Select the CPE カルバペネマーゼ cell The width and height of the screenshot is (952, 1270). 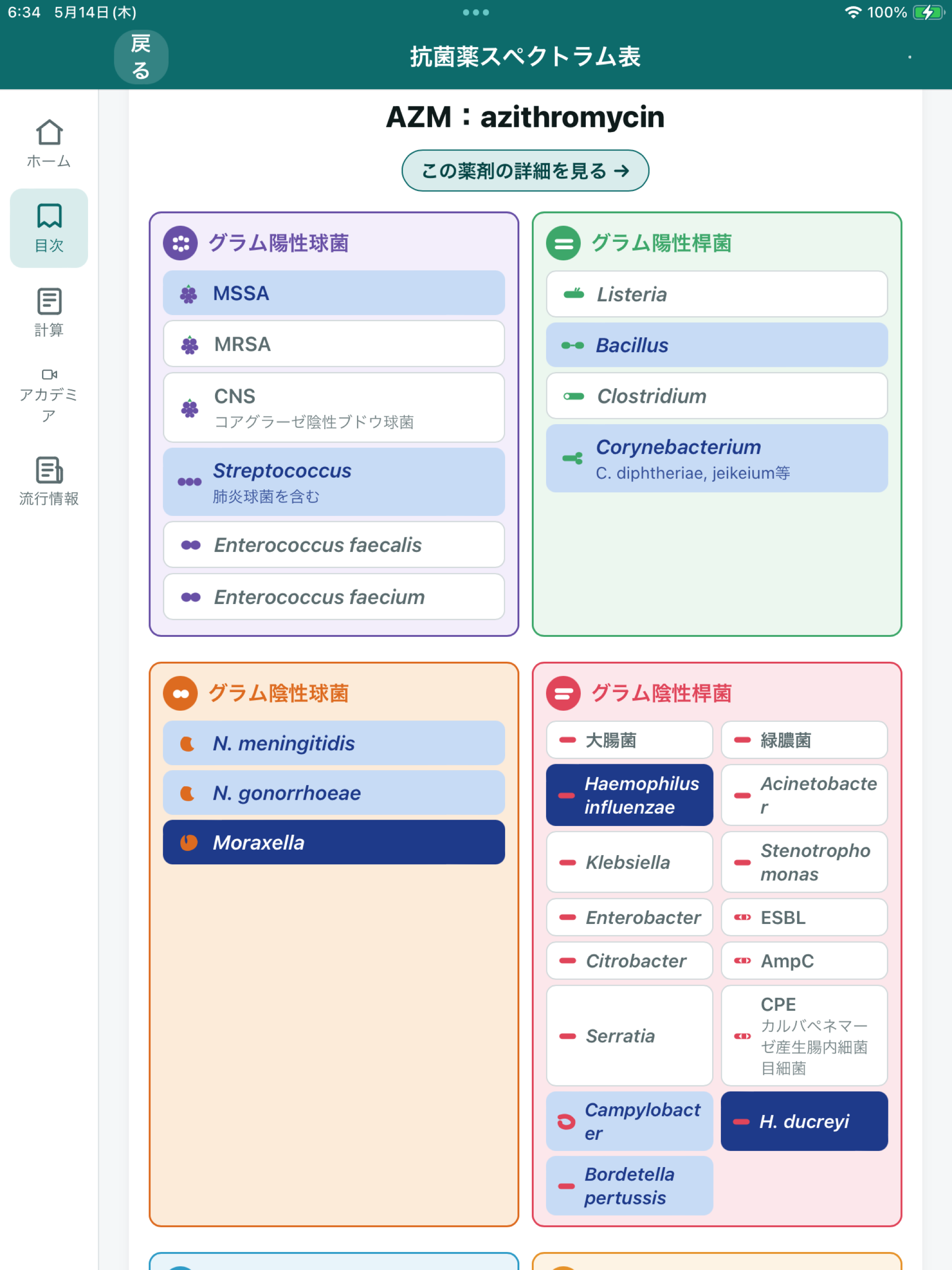pos(804,1036)
